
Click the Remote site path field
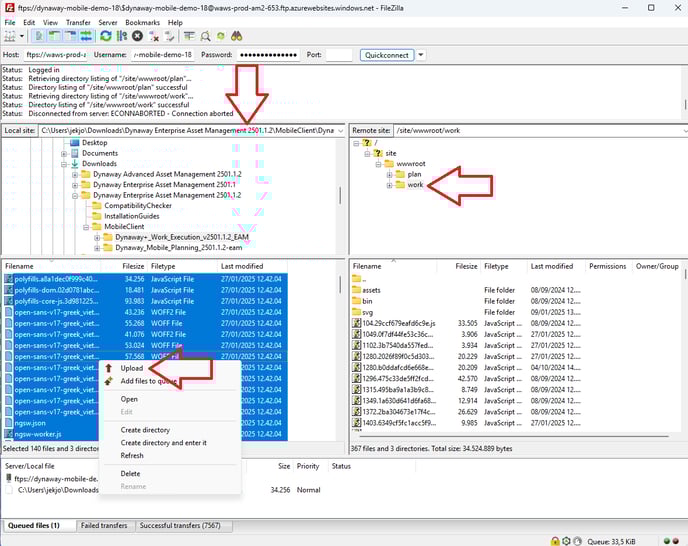point(541,131)
